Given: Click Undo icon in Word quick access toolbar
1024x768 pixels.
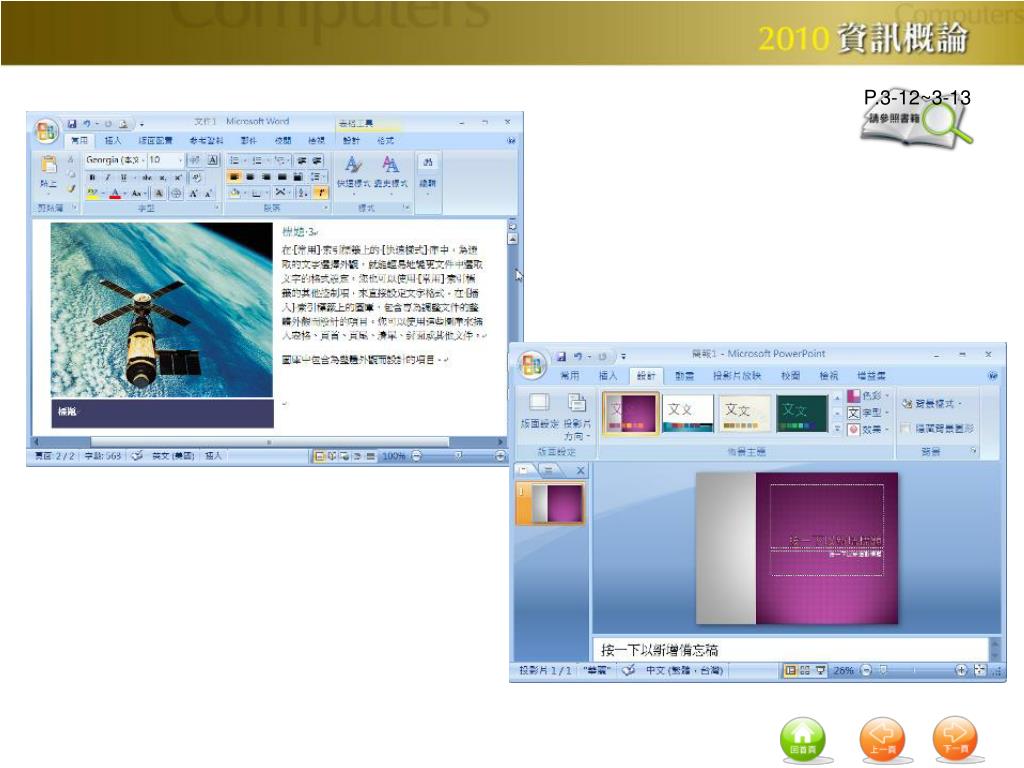Looking at the screenshot, I should click(x=87, y=123).
